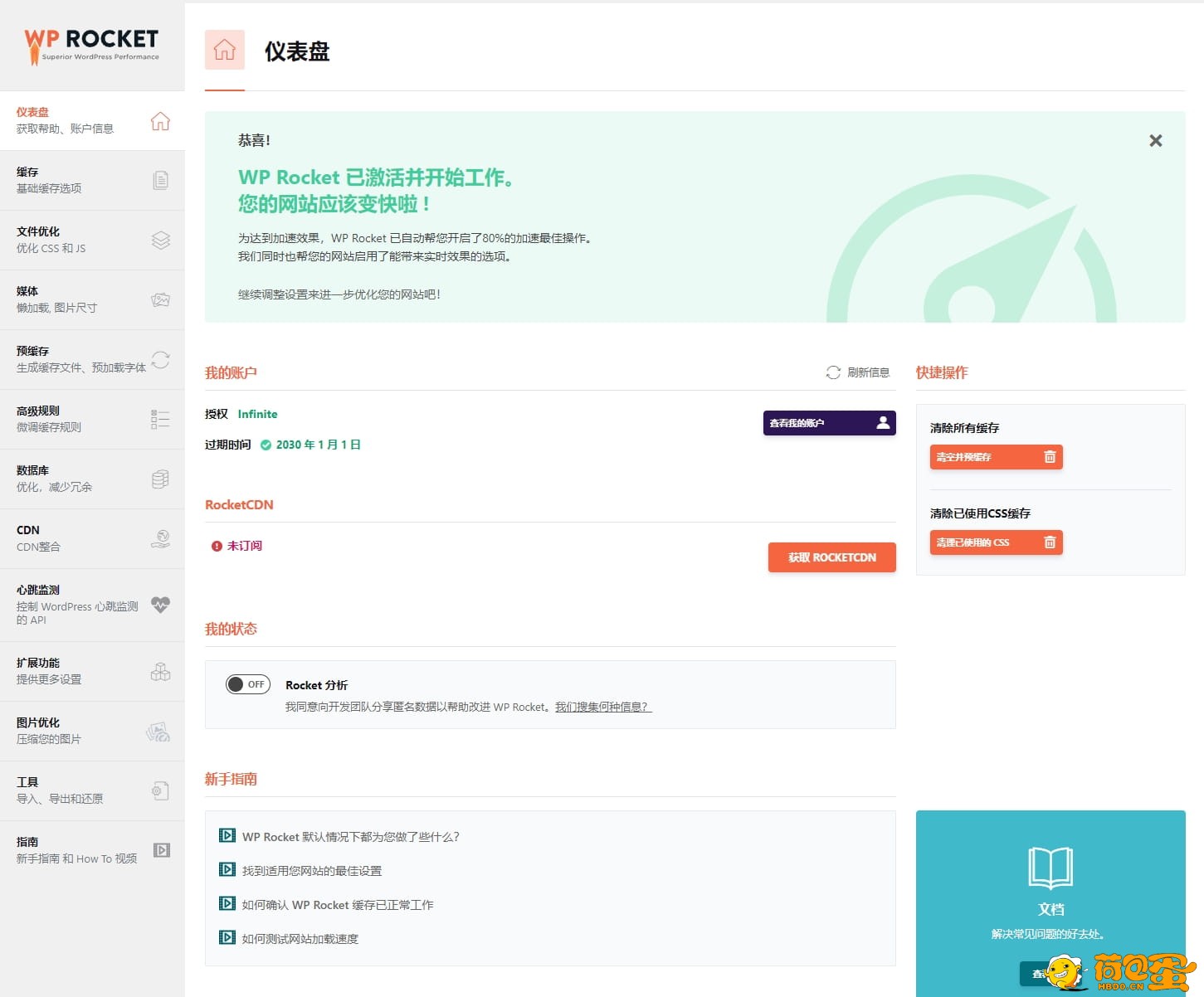The width and height of the screenshot is (1204, 997).
Task: Go to the 扩展功能 section
Action: [92, 671]
